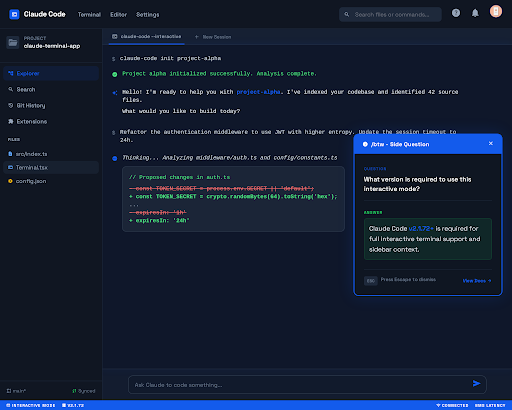The height and width of the screenshot is (410, 512).
Task: Open the Settings menu
Action: [147, 15]
